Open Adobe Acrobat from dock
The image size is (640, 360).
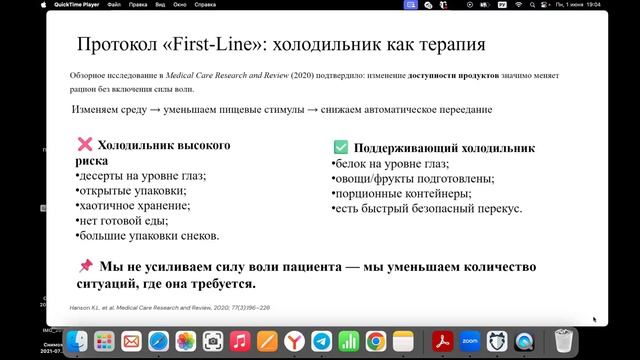coord(443,341)
